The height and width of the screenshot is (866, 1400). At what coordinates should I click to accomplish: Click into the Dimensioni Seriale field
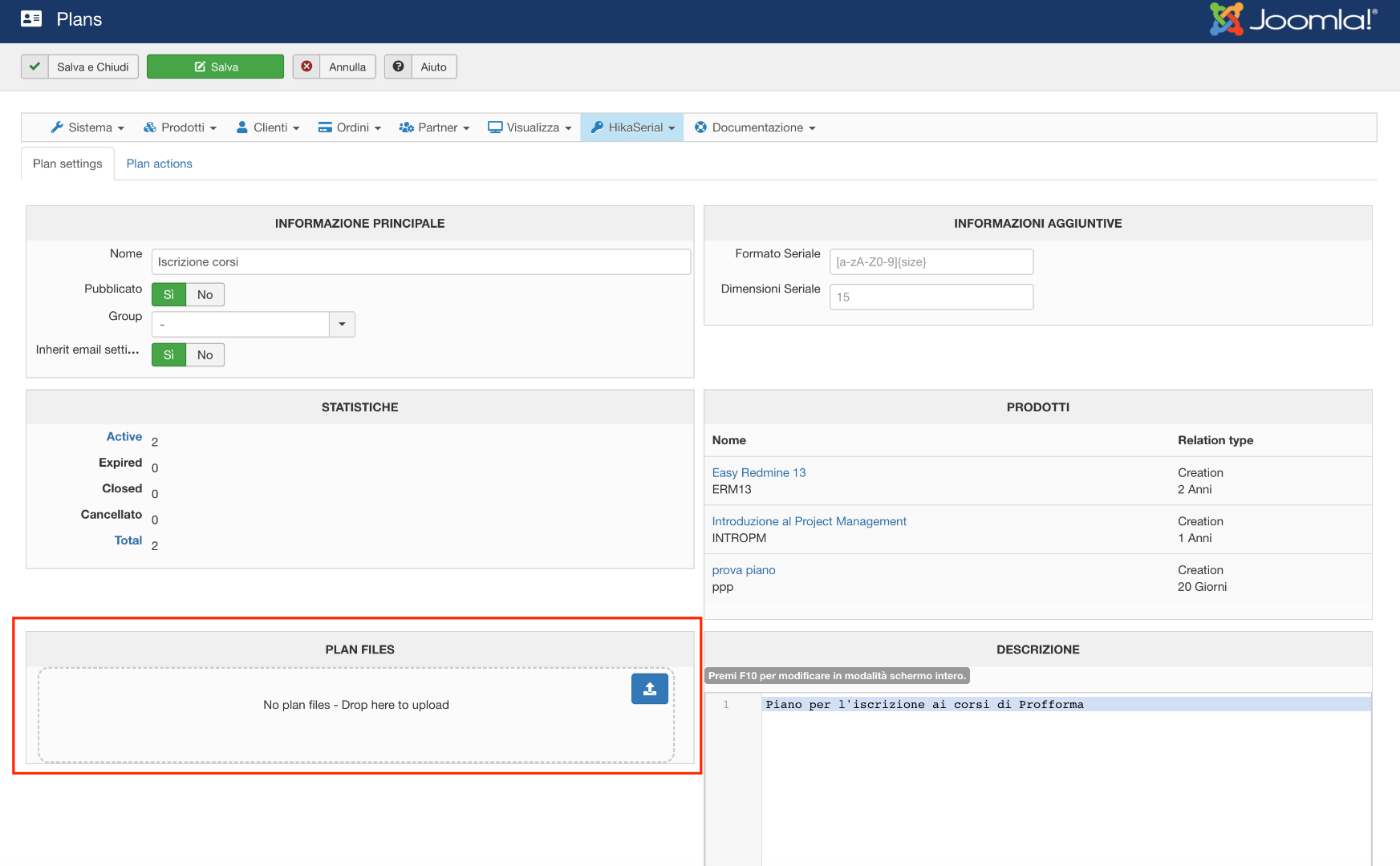pyautogui.click(x=931, y=297)
